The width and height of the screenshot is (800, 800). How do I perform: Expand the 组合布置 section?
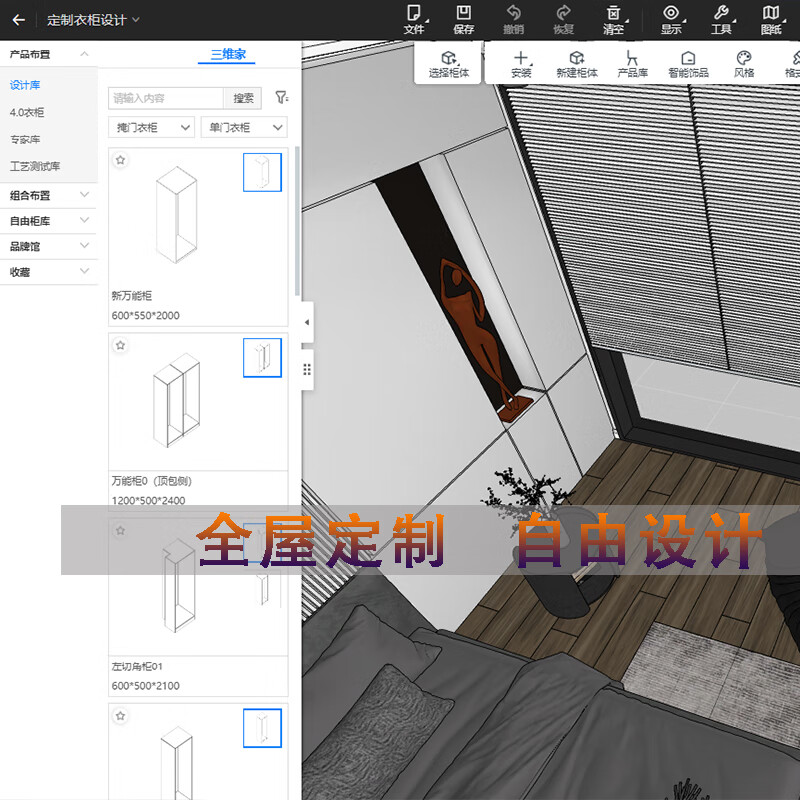coord(48,196)
